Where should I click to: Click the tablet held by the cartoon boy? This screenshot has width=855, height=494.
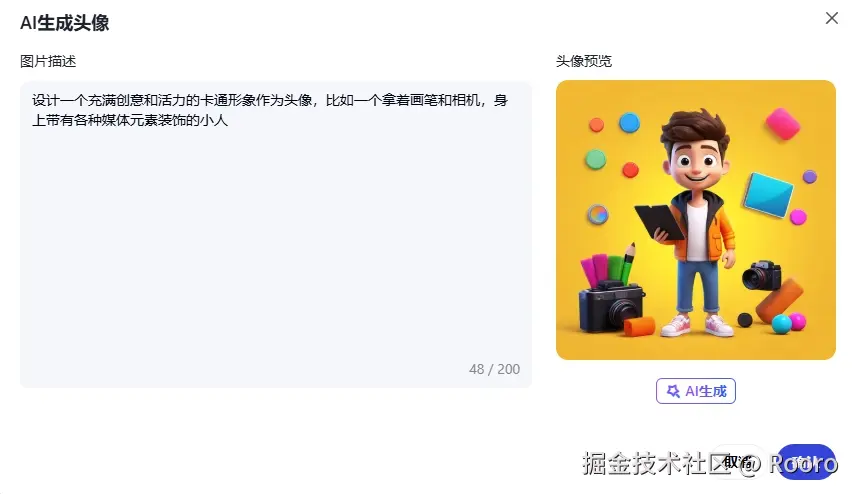pyautogui.click(x=660, y=221)
